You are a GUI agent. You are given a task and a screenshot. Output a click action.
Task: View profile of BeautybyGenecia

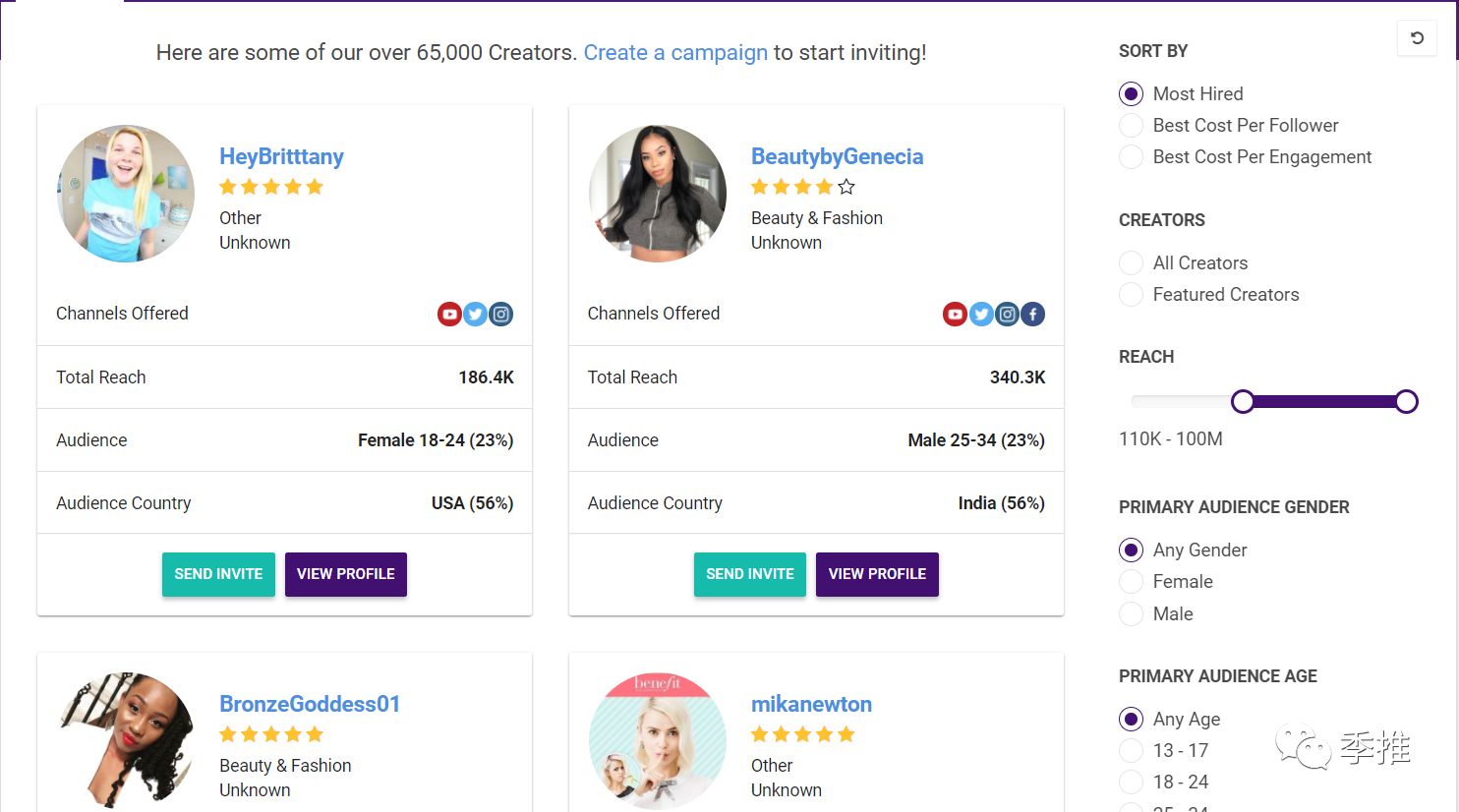click(877, 574)
